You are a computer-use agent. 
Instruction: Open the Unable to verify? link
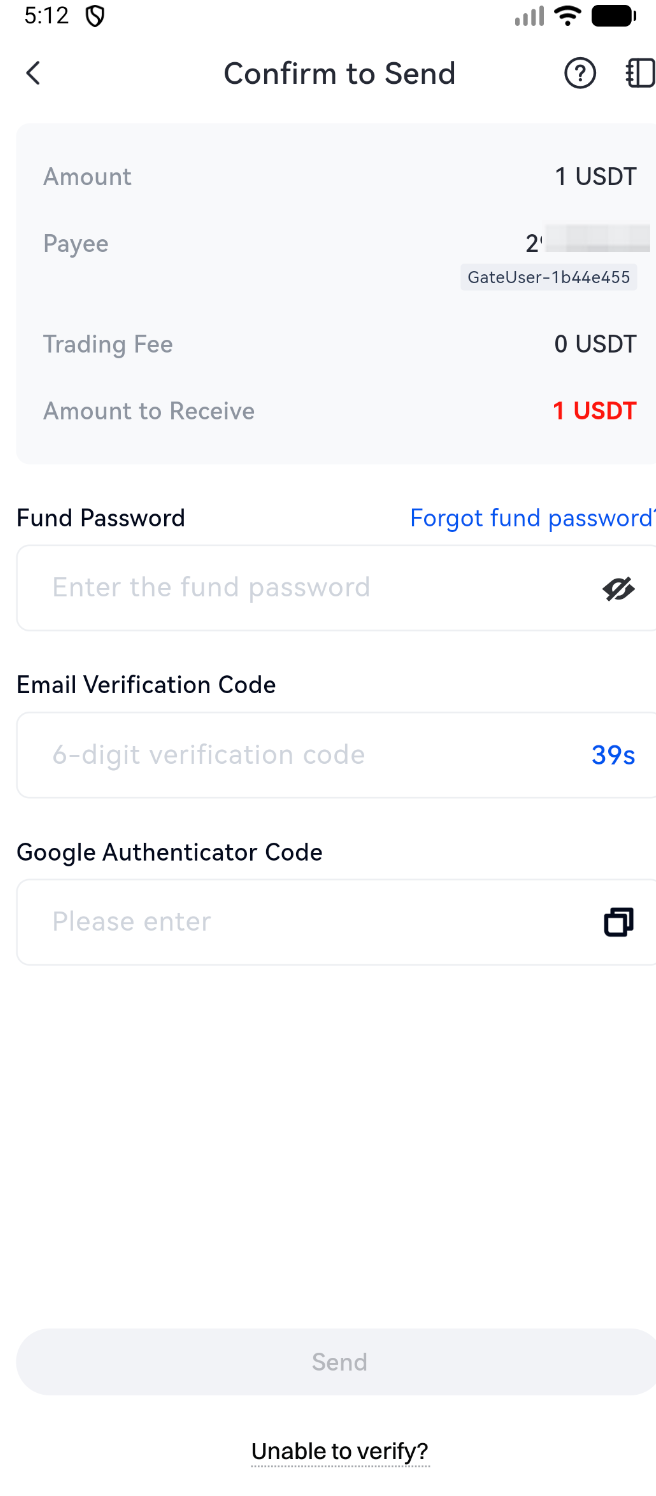tap(340, 1451)
